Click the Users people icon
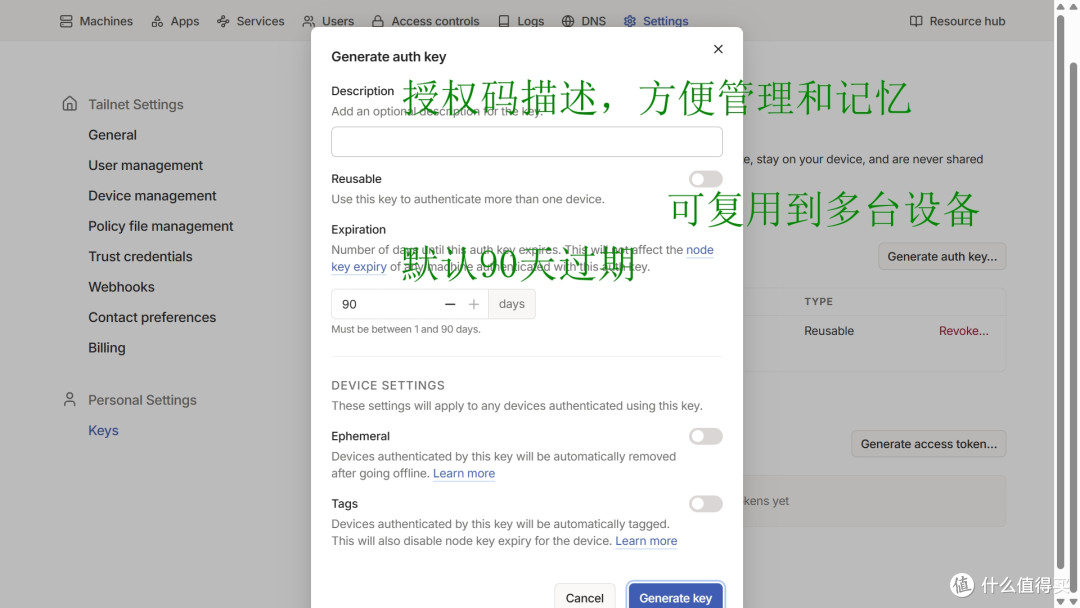Screen dimensions: 1080x608 (309, 21)
